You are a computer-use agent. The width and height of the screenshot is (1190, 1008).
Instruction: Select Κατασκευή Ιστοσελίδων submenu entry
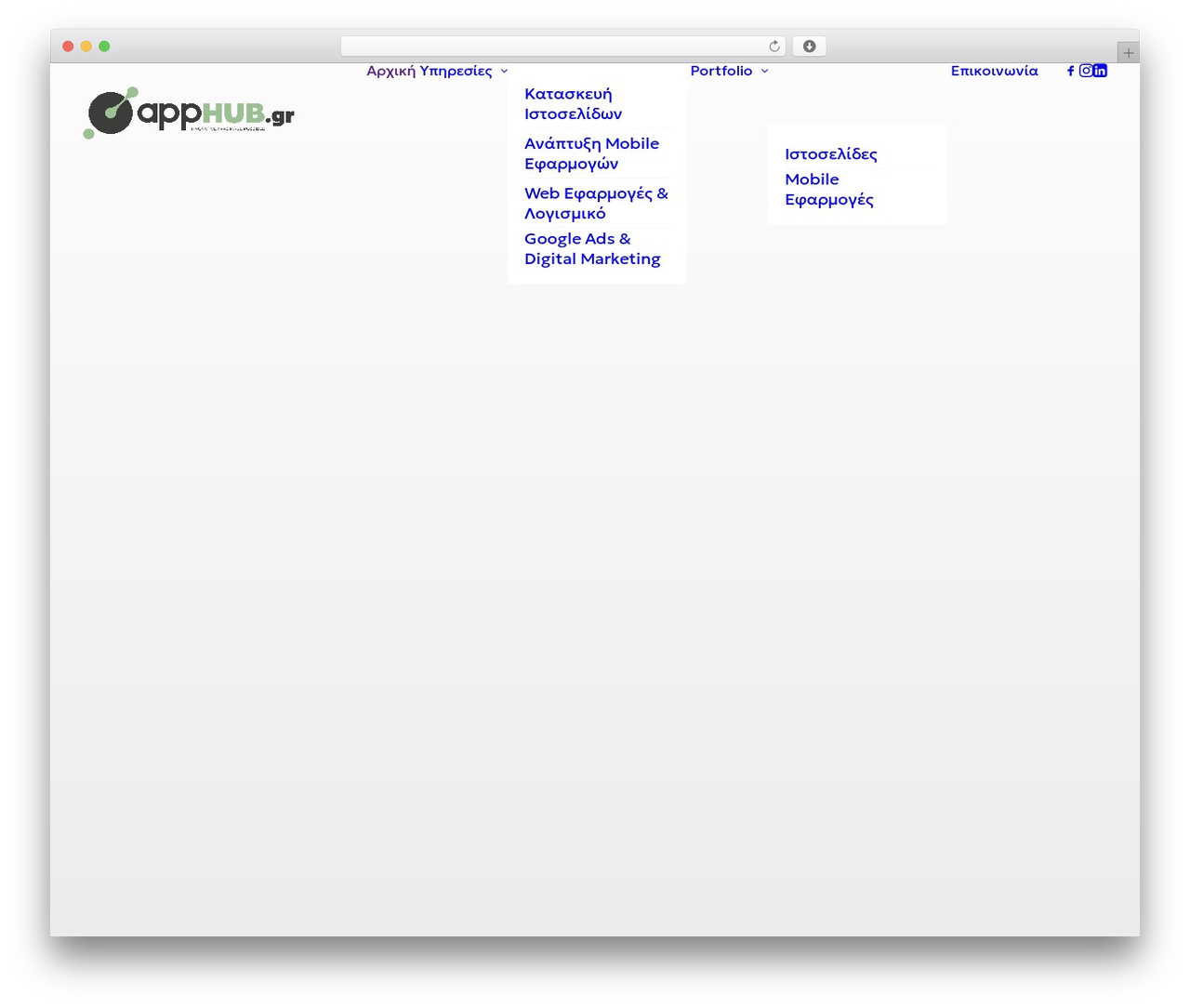pos(573,103)
